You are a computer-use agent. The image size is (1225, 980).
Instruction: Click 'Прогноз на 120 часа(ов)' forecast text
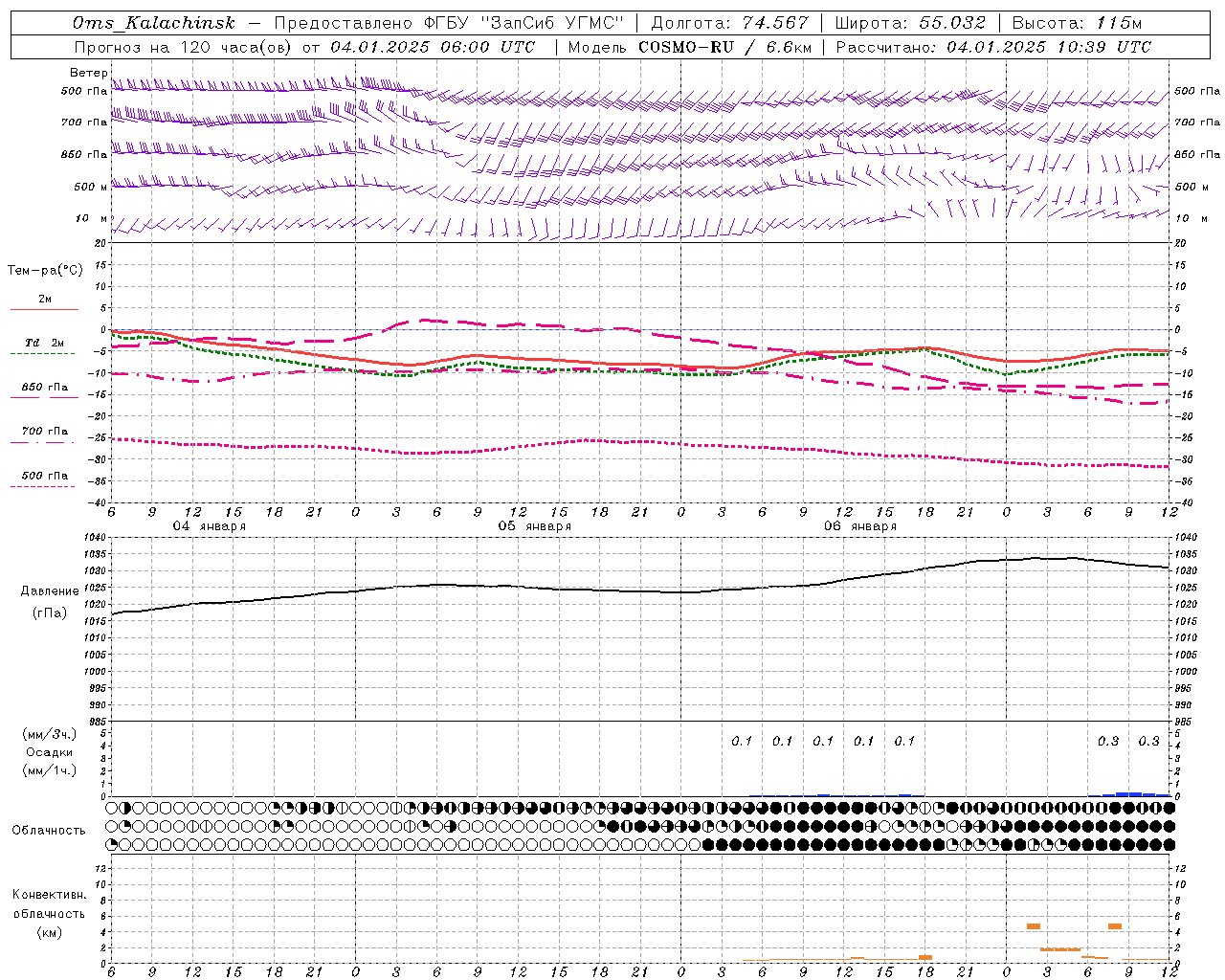(184, 47)
